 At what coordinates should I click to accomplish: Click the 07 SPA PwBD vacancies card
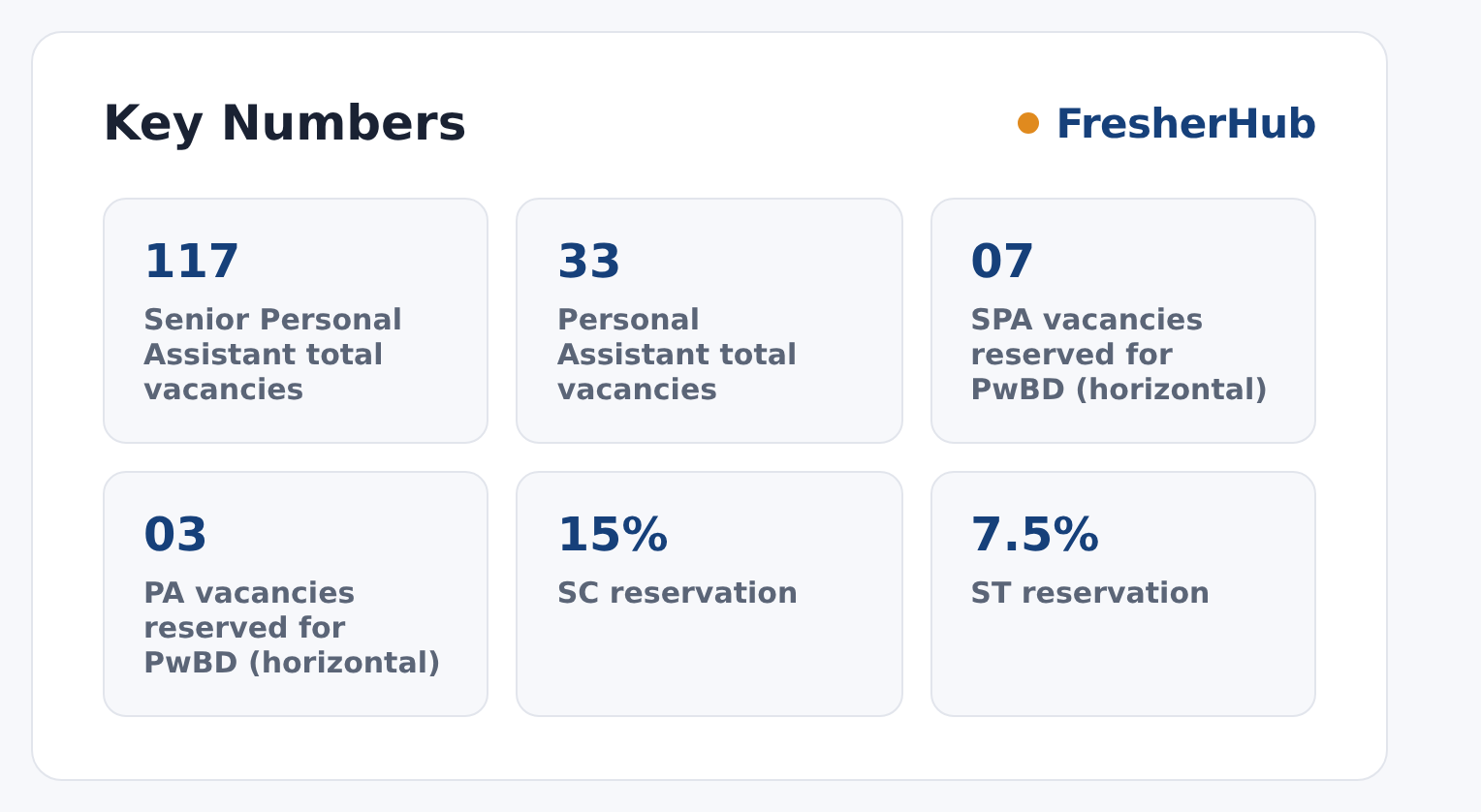click(1123, 321)
